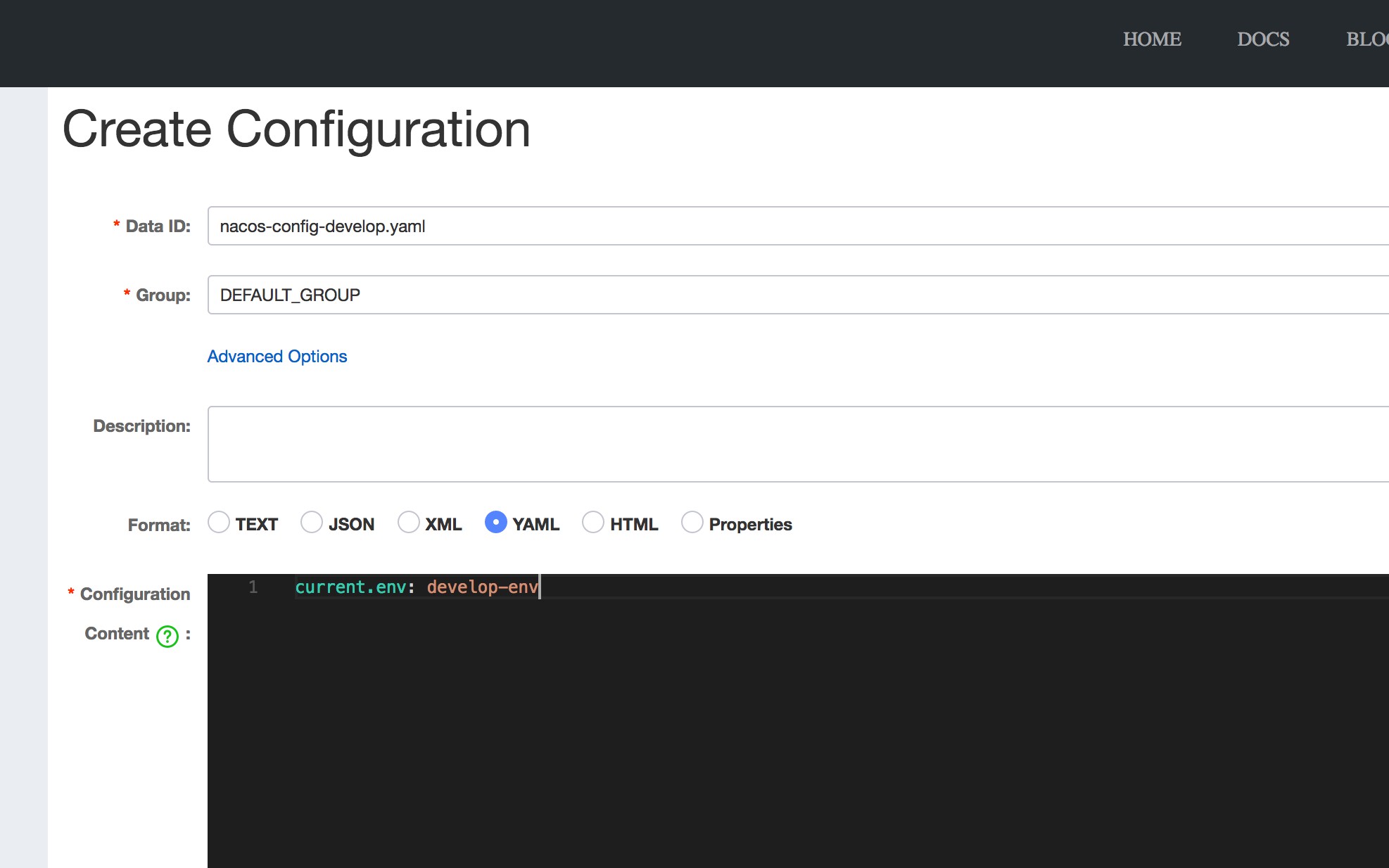The height and width of the screenshot is (868, 1389).
Task: Click the Create Configuration heading
Action: 296,130
